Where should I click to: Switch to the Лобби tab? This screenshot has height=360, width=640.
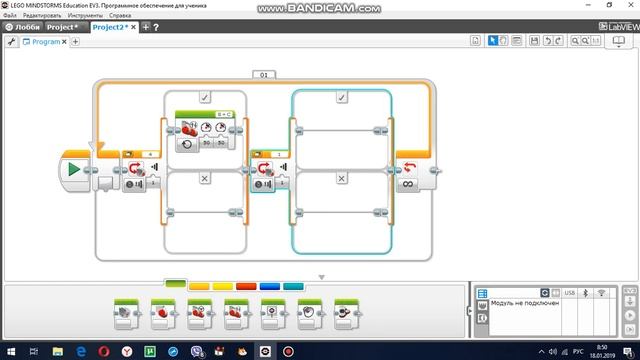[x=23, y=27]
